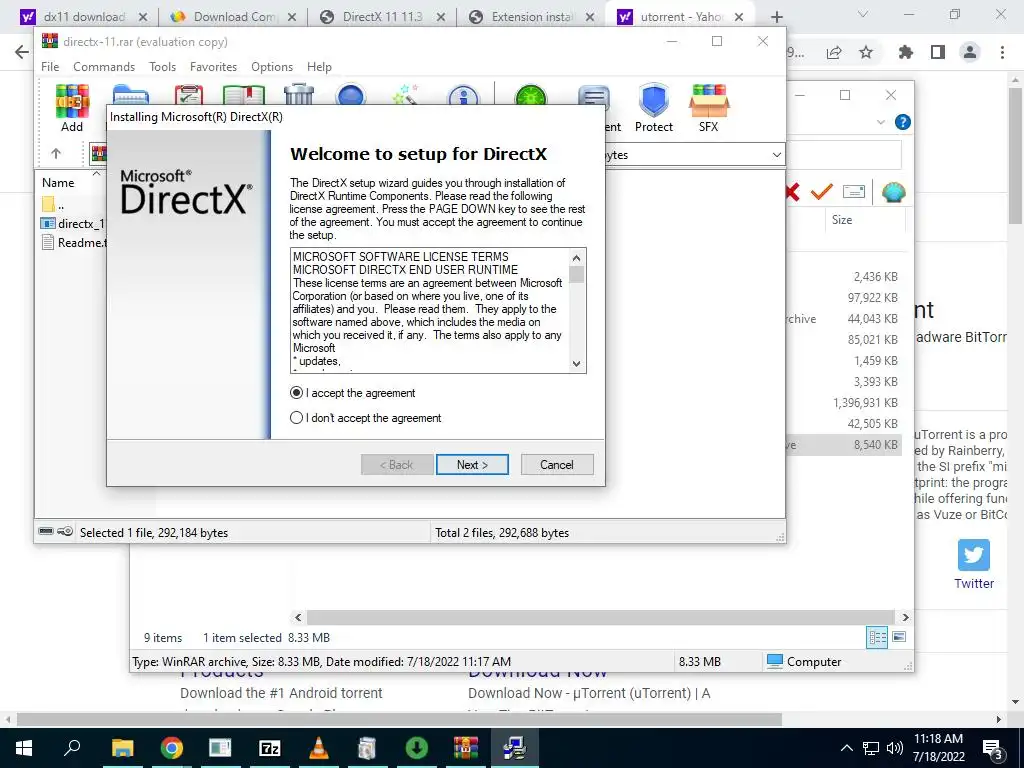Screen dimensions: 1024x768
Task: Open the Chrome three-dot menu
Action: click(1002, 52)
